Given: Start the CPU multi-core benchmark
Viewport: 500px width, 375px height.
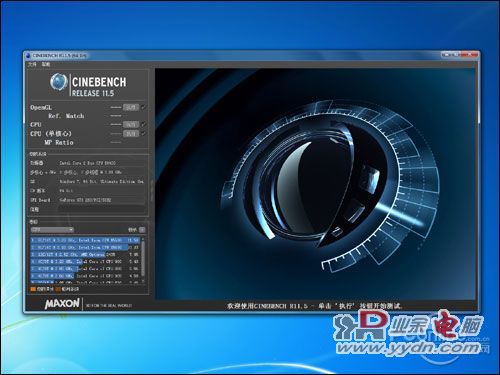Looking at the screenshot, I should [131, 124].
